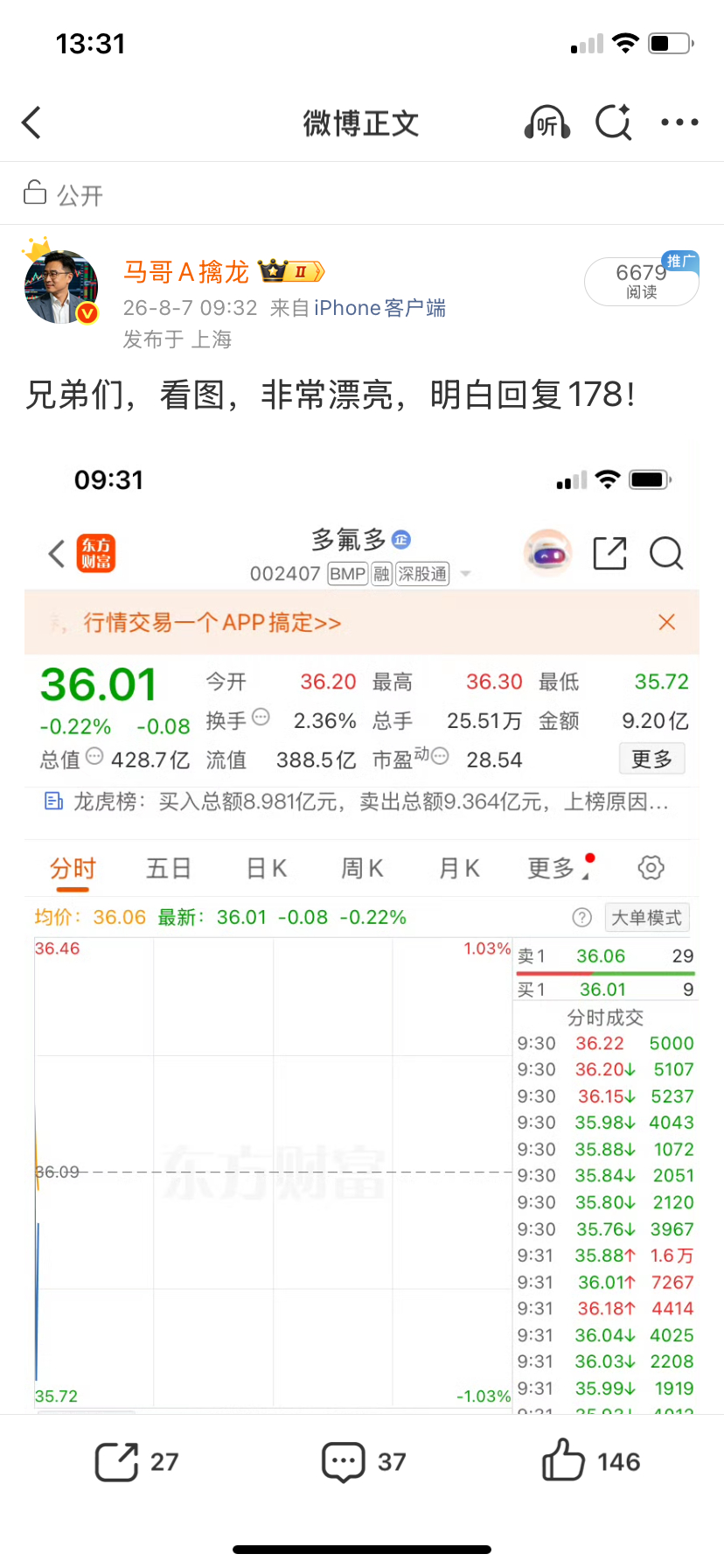The image size is (724, 1568).
Task: Switch to the 月K chart tab
Action: pyautogui.click(x=459, y=869)
